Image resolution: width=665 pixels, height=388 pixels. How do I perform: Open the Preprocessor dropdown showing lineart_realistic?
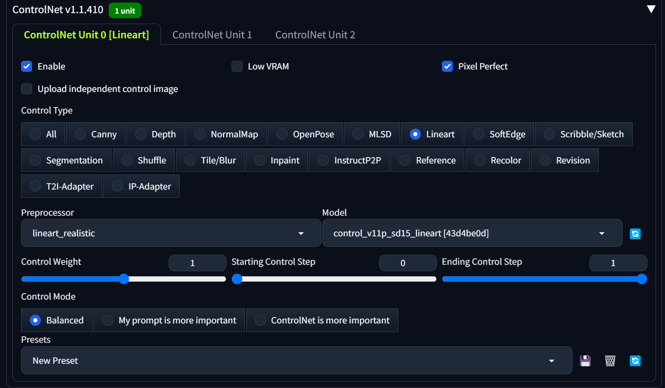tap(170, 233)
